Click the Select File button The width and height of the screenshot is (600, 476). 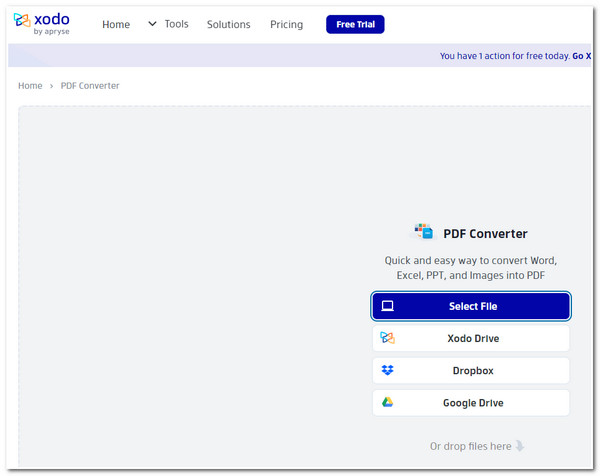(471, 306)
